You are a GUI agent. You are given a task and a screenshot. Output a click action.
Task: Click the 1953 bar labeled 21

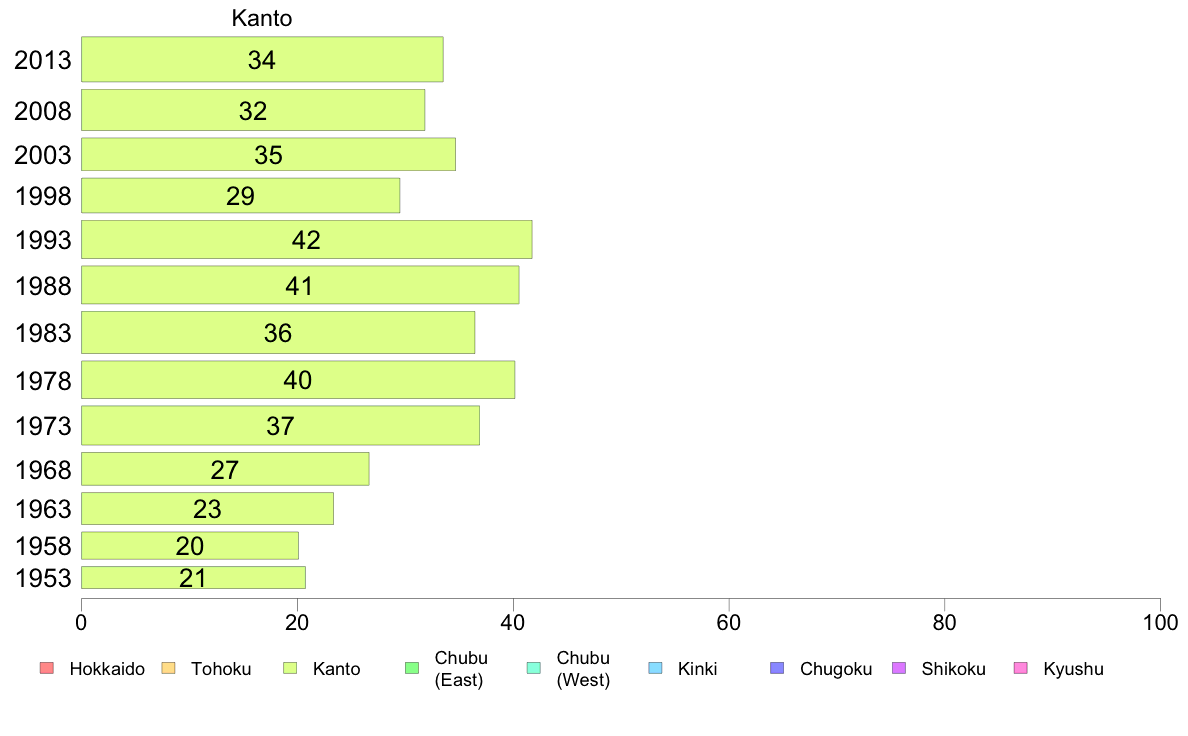coord(193,578)
